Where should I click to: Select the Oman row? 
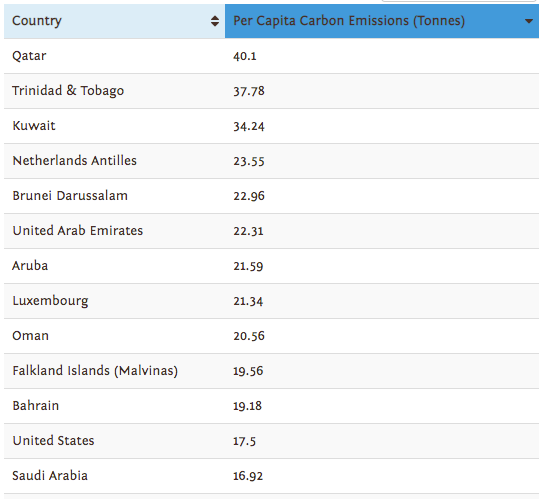(x=271, y=336)
